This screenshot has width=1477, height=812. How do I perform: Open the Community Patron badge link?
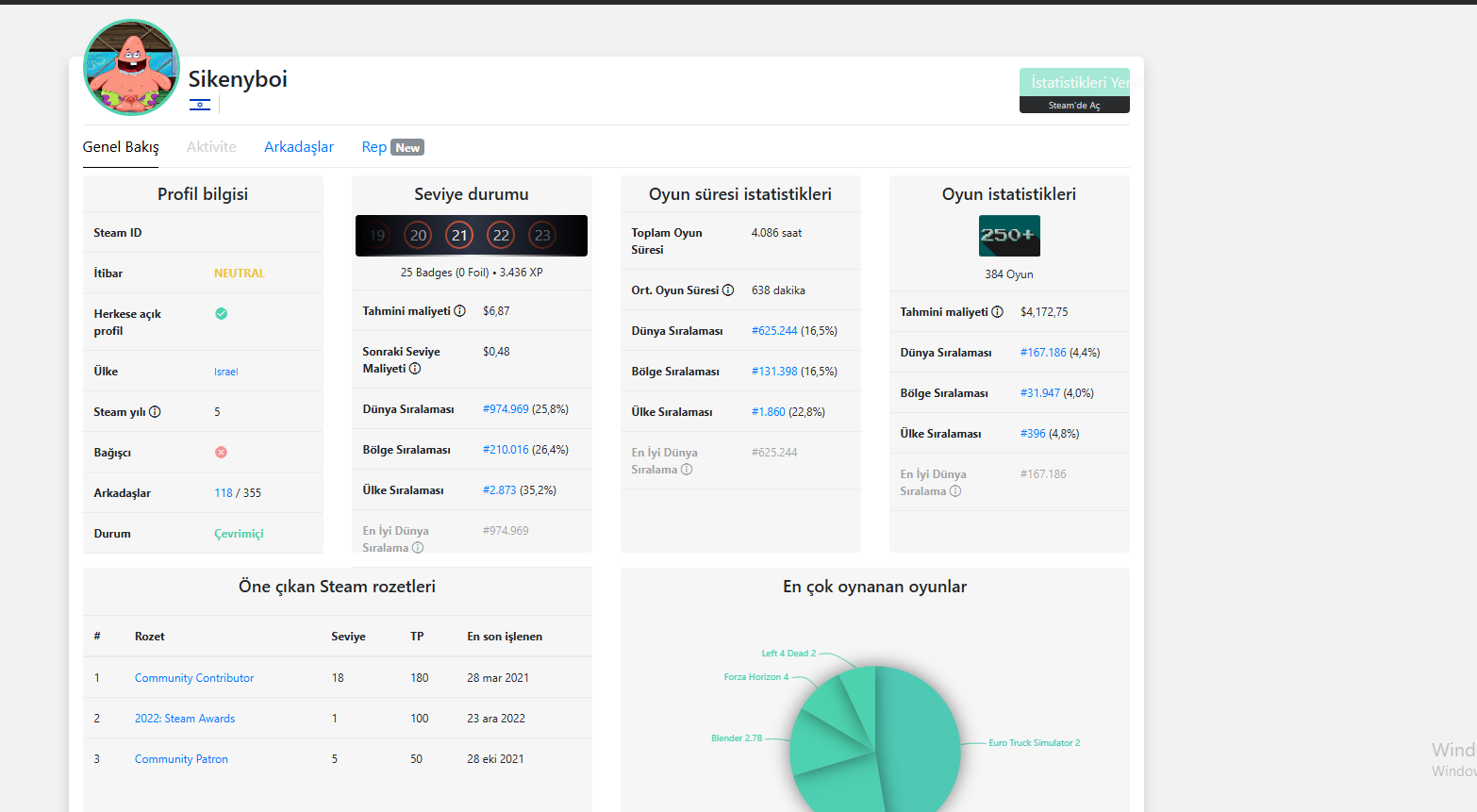[181, 759]
